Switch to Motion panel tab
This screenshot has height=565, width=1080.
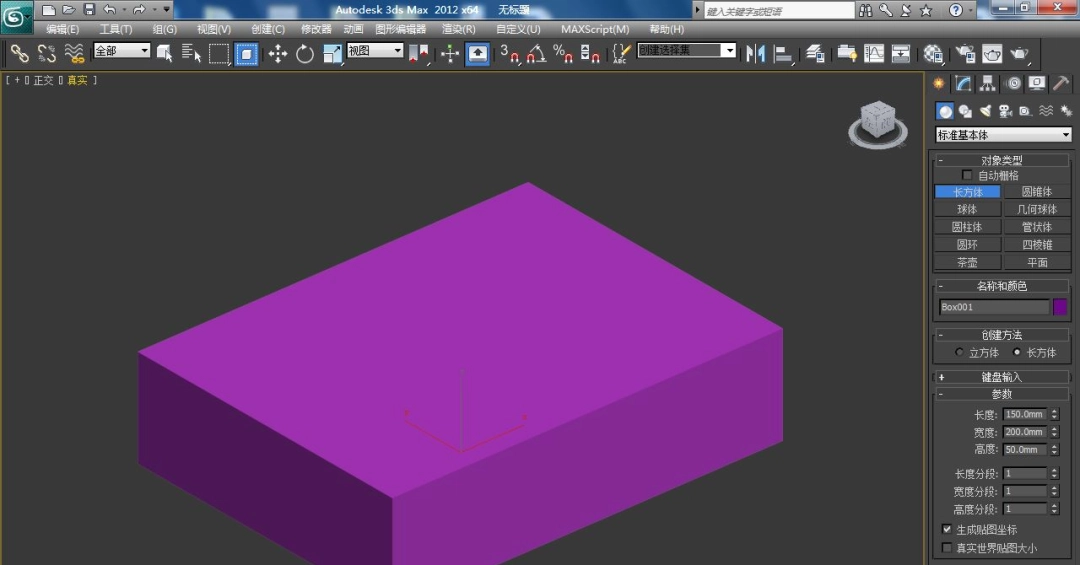point(1013,83)
